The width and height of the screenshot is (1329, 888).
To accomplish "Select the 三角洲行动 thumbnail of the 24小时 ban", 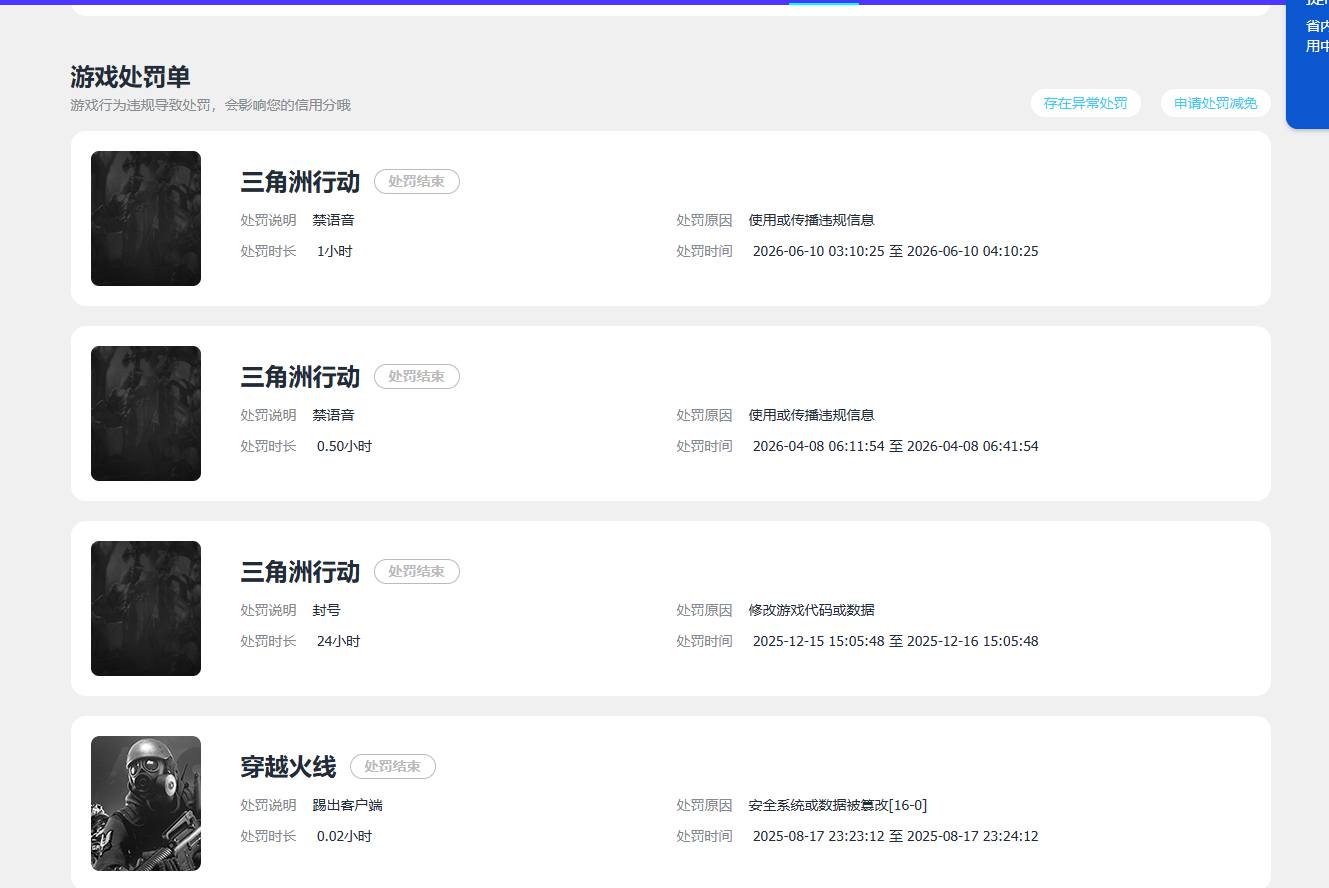I will tap(146, 608).
